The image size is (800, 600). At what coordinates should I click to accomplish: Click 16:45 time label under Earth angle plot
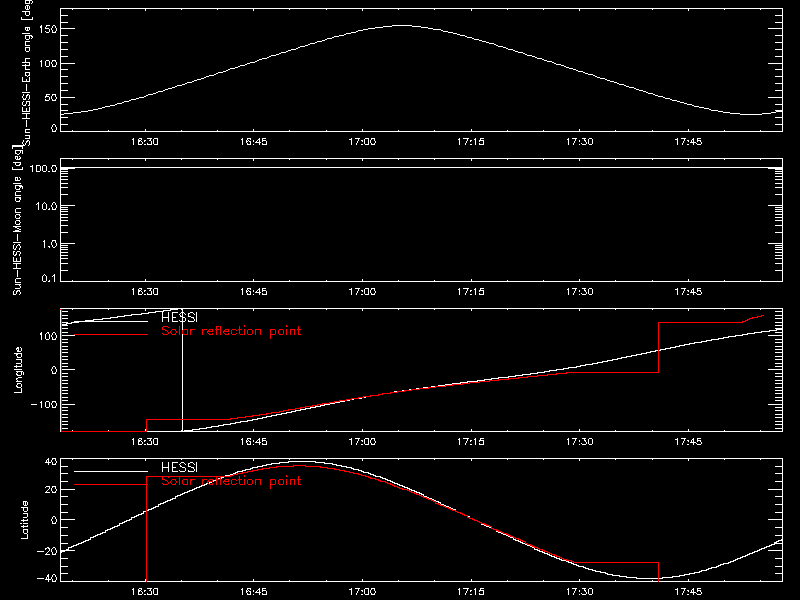(x=253, y=142)
